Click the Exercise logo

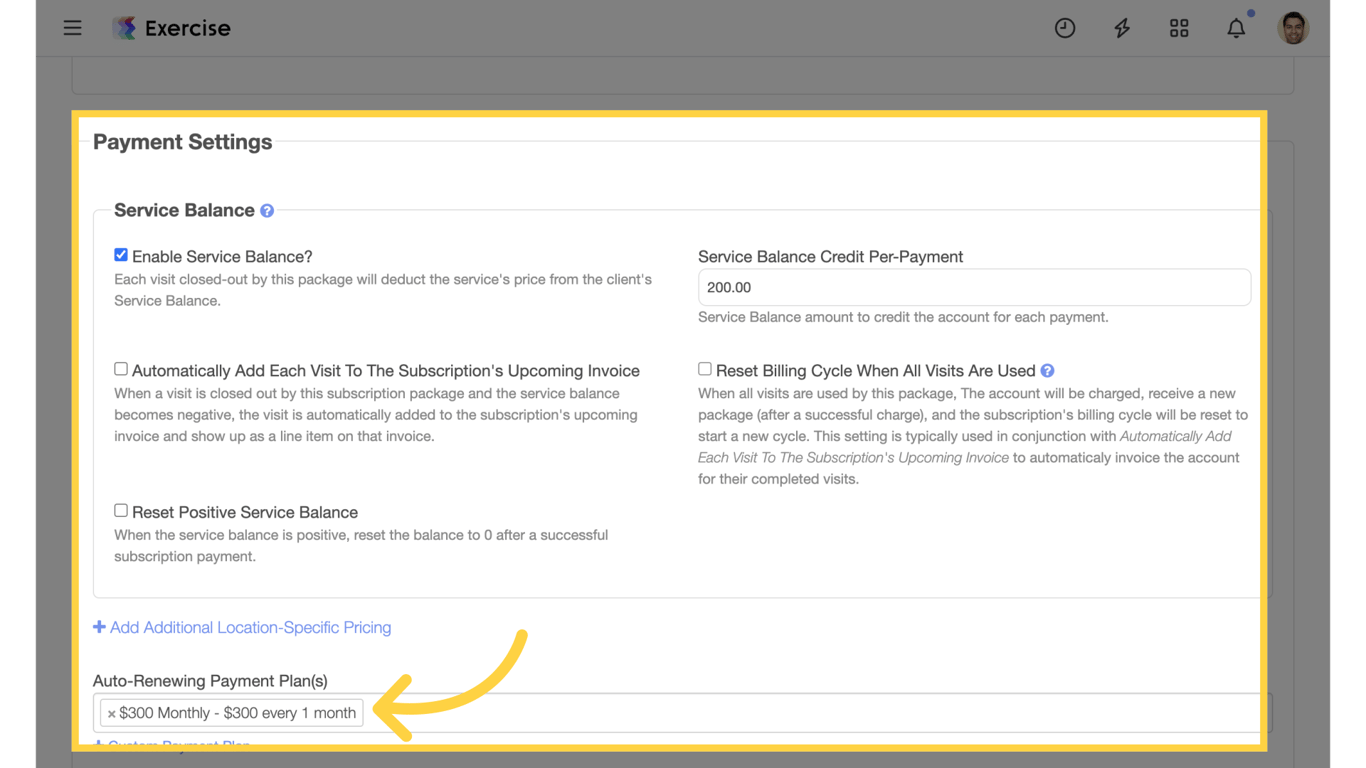[171, 27]
